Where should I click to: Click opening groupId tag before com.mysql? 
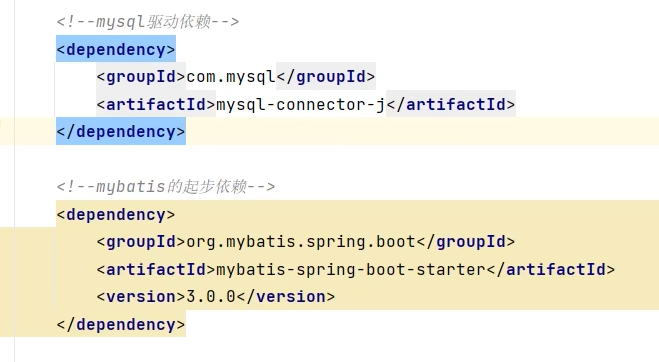click(x=141, y=77)
